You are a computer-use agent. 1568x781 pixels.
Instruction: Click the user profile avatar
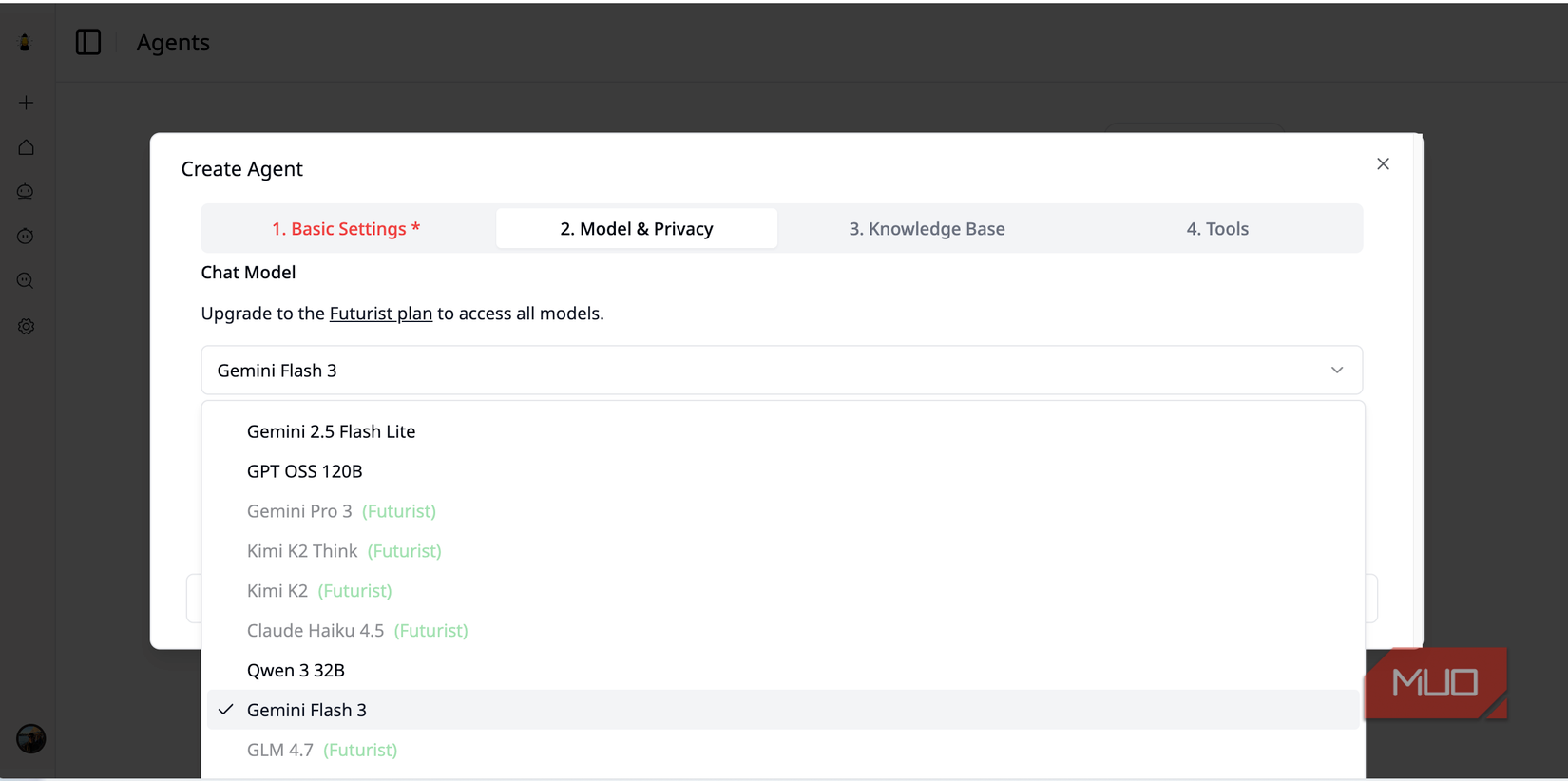pyautogui.click(x=30, y=738)
